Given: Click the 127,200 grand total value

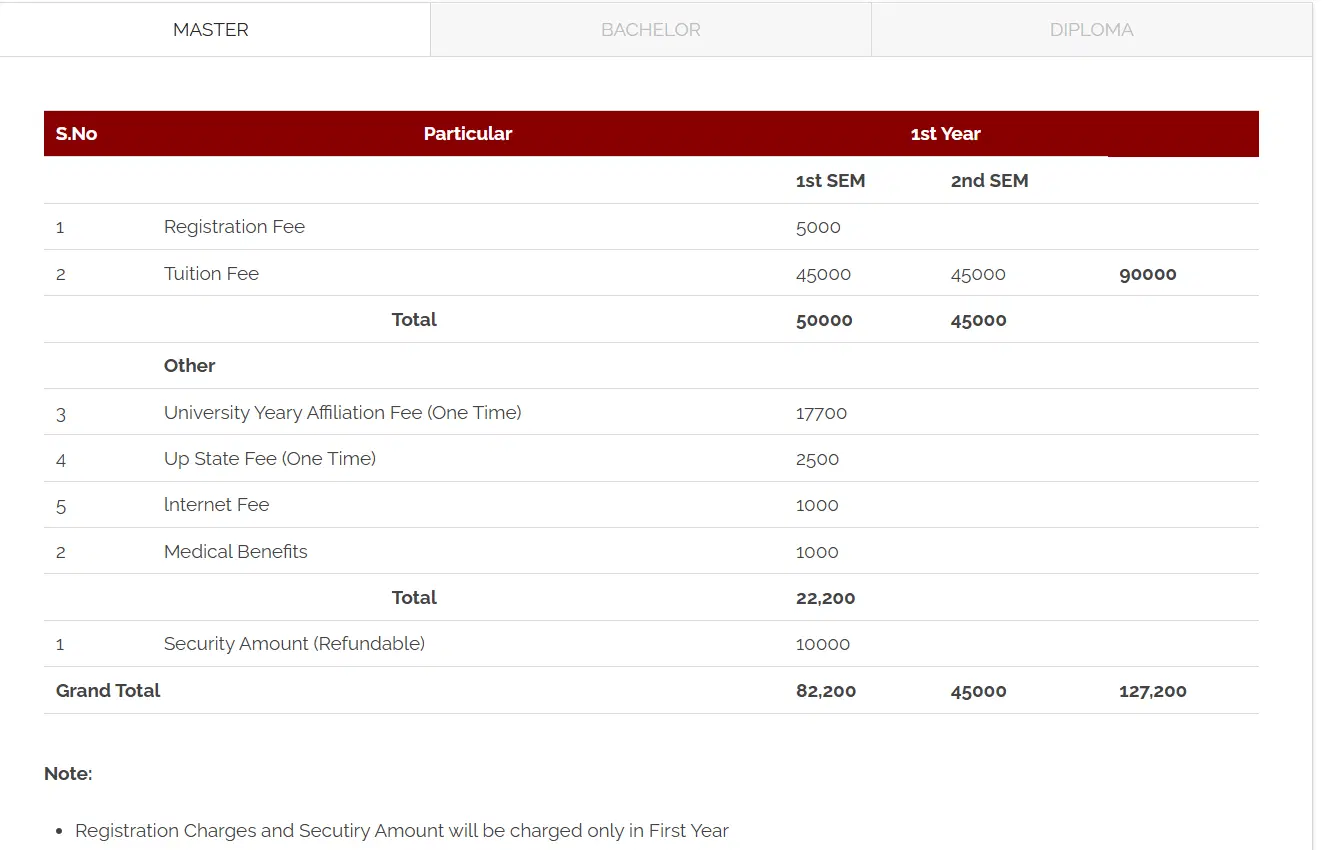Looking at the screenshot, I should [1152, 691].
